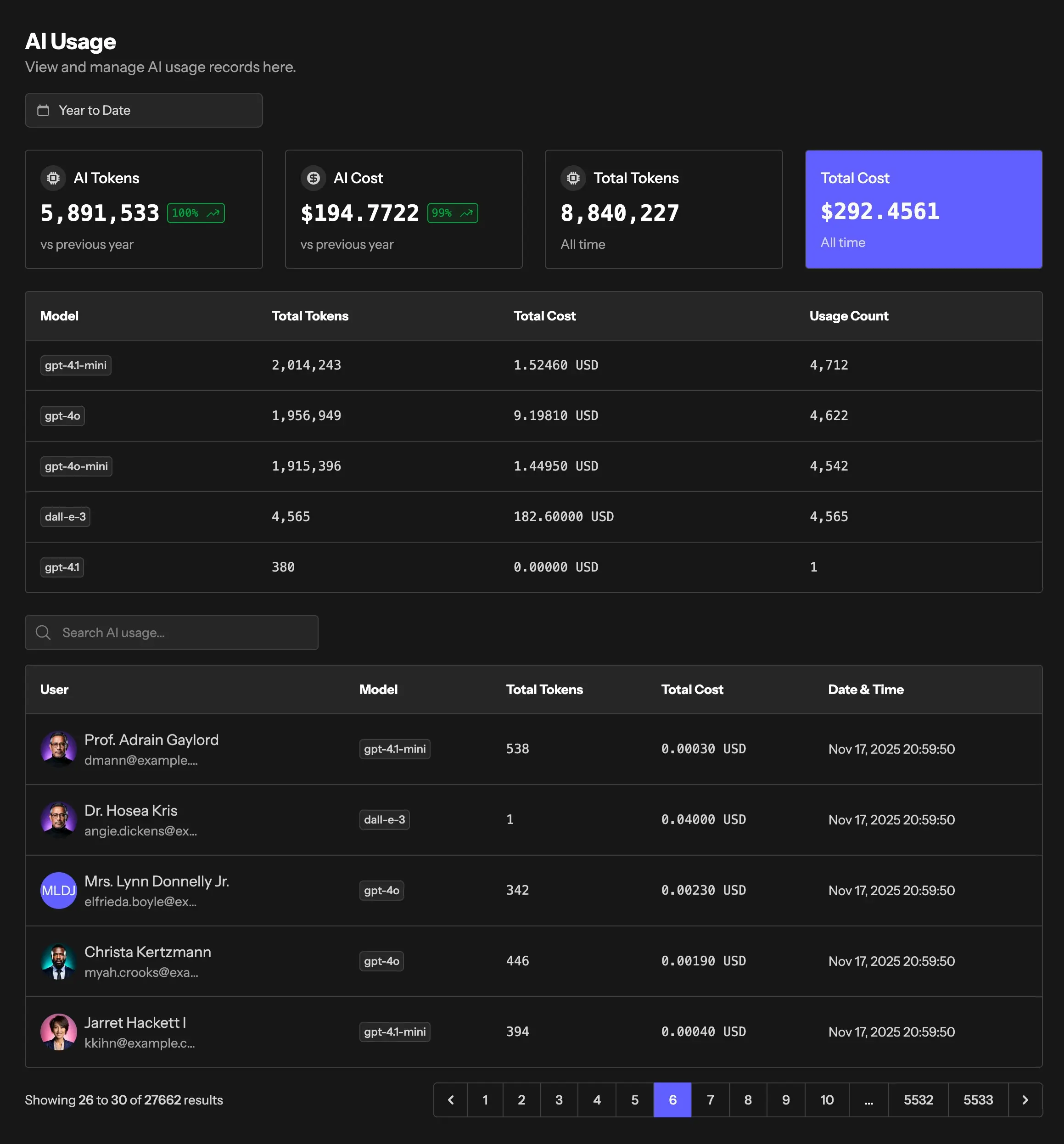Viewport: 1064px width, 1144px height.
Task: Click the chip icon on AI Tokens card
Action: coord(53,178)
